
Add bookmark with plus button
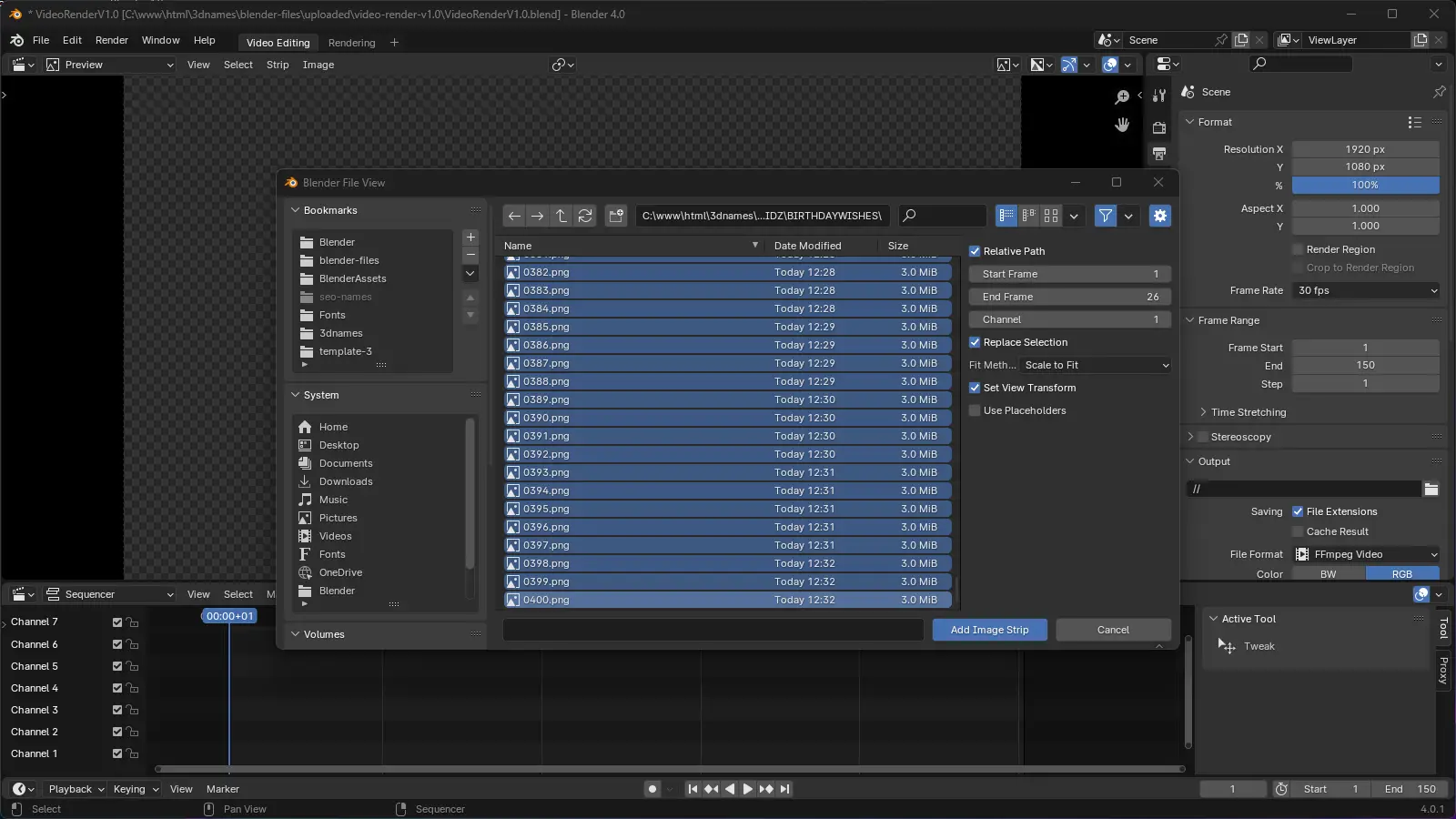(x=470, y=238)
